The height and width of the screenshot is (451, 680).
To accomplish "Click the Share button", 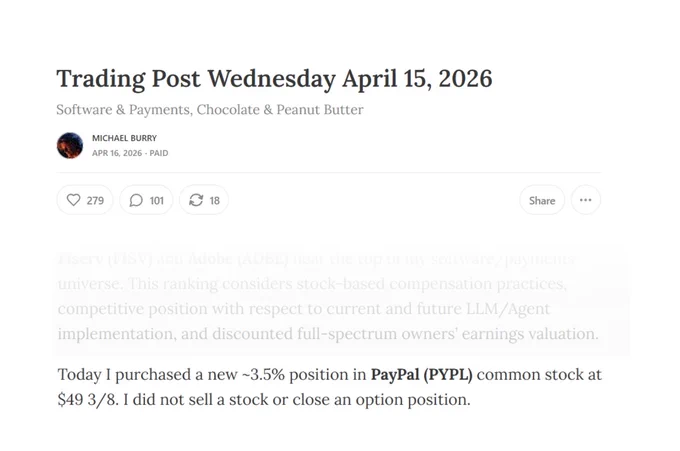I will (x=542, y=200).
